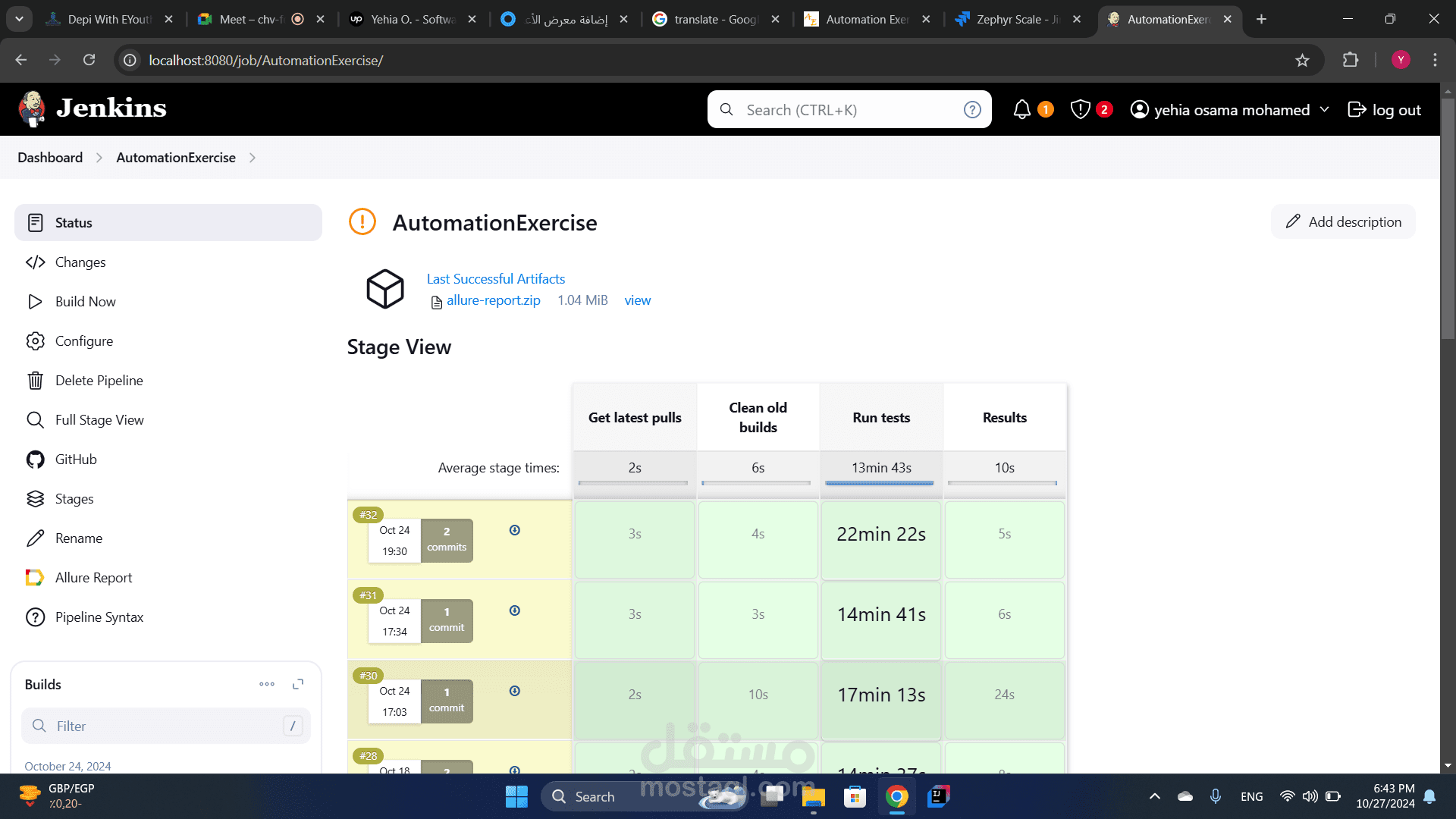Show hidden system tray icons
This screenshot has width=1456, height=819.
tap(1154, 796)
